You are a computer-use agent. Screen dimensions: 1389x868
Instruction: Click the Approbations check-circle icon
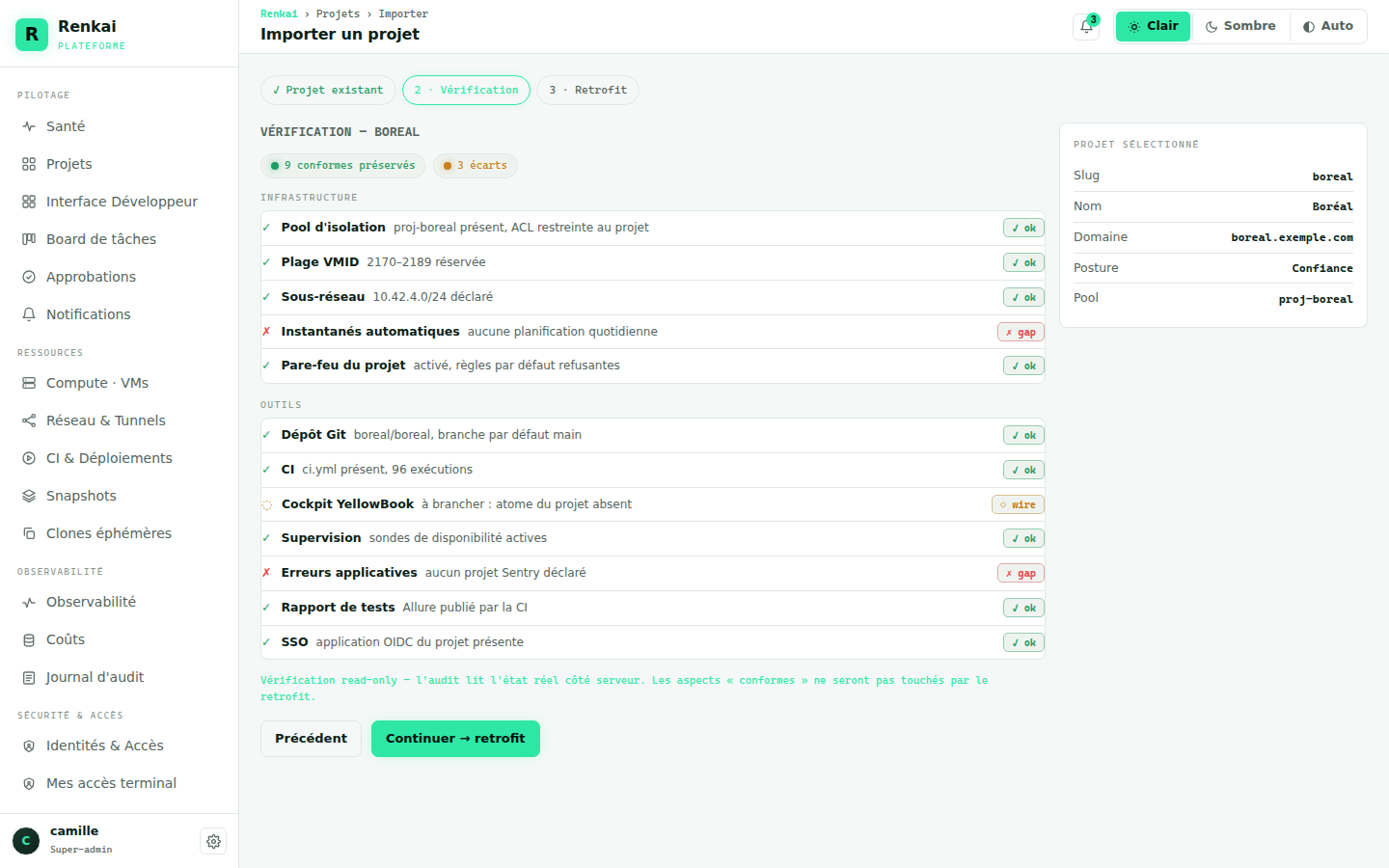click(29, 277)
